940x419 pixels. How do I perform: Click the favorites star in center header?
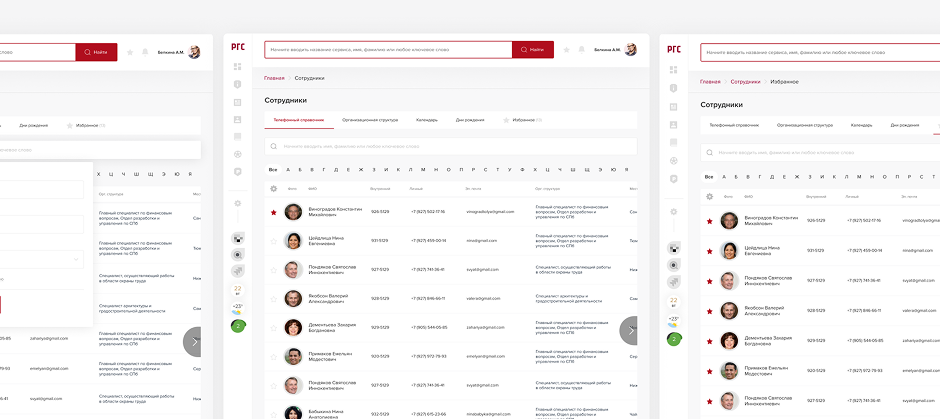[566, 49]
